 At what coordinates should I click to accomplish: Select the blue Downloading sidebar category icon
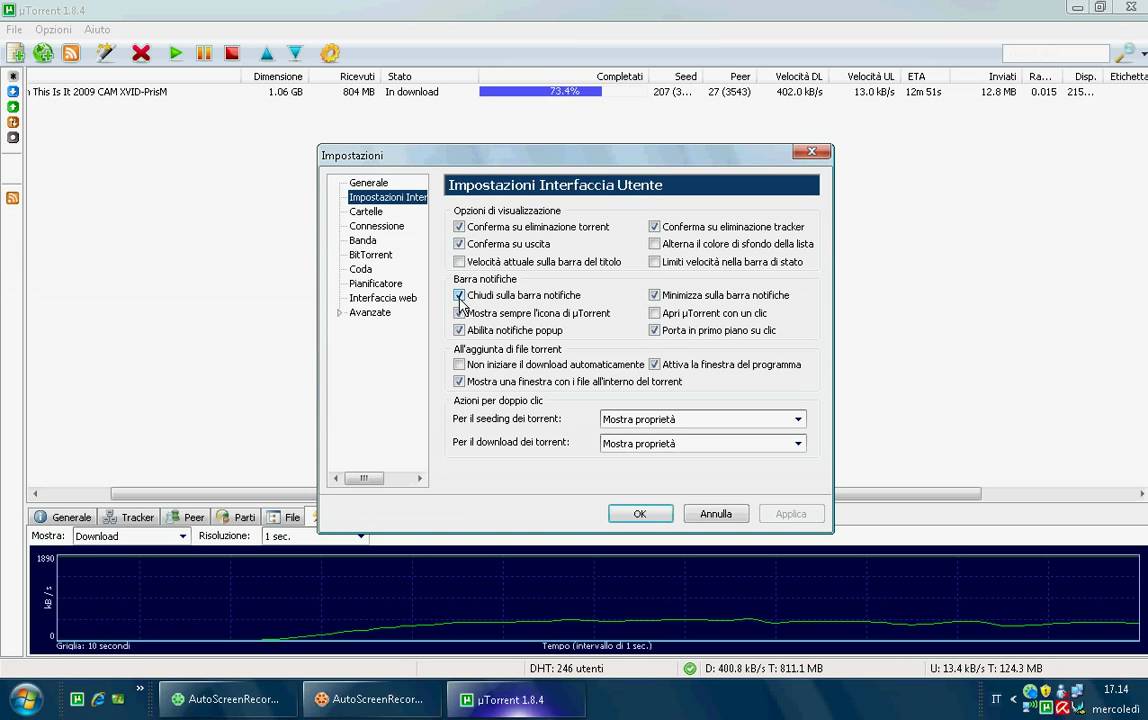coord(13,92)
